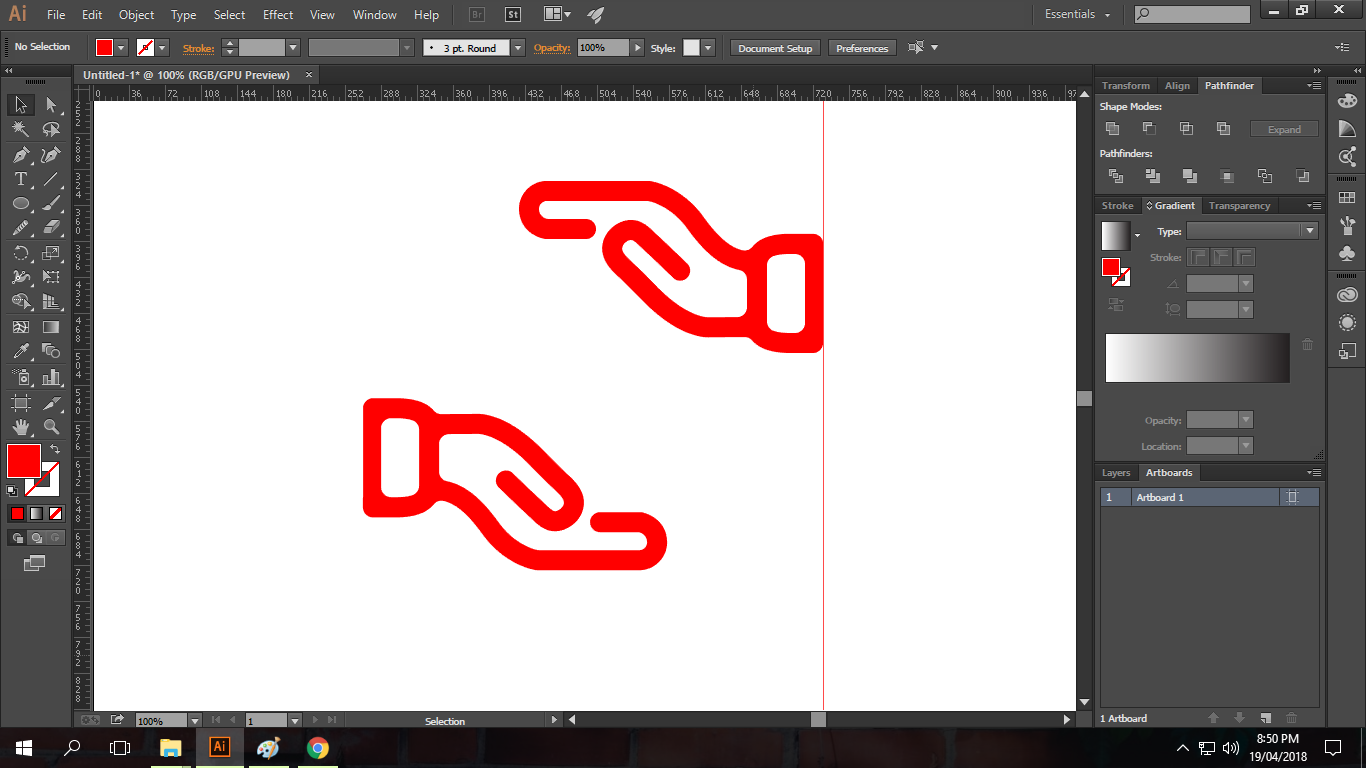Select the Zoom tool
This screenshot has width=1366, height=768.
click(x=51, y=427)
